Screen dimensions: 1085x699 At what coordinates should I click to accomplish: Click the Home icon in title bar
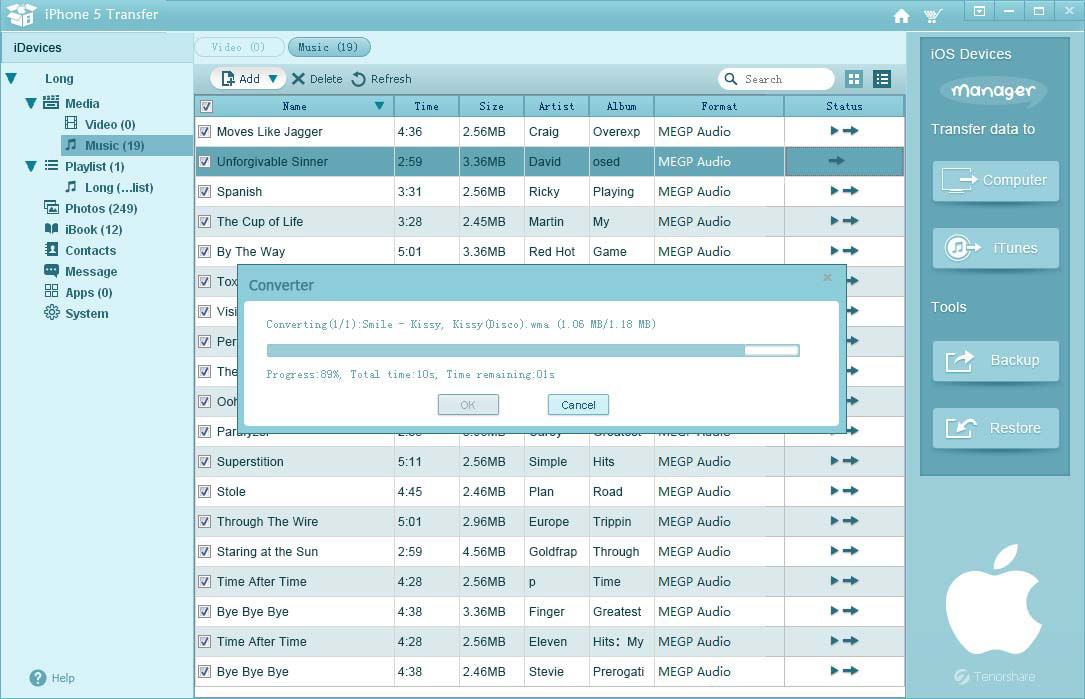(x=901, y=16)
